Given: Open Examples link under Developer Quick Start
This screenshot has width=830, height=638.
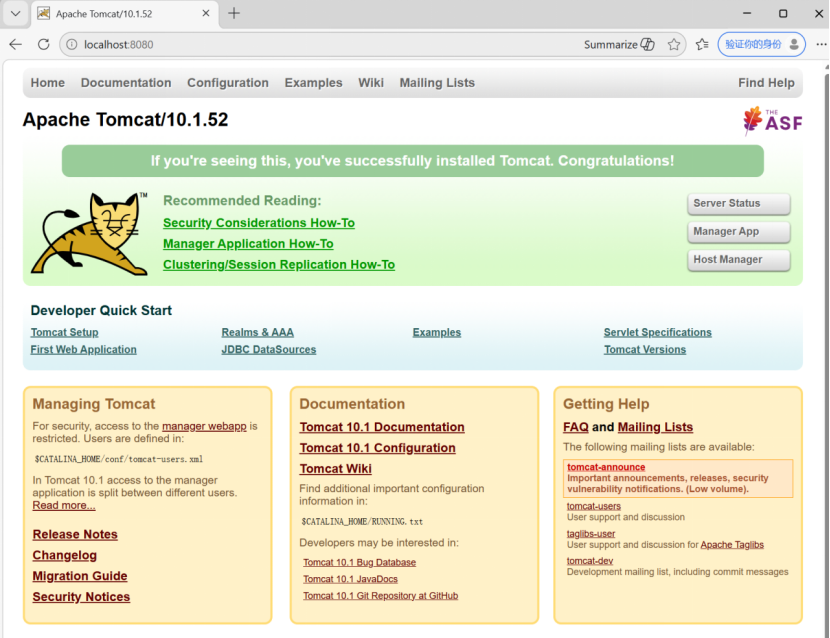Looking at the screenshot, I should coord(437,332).
